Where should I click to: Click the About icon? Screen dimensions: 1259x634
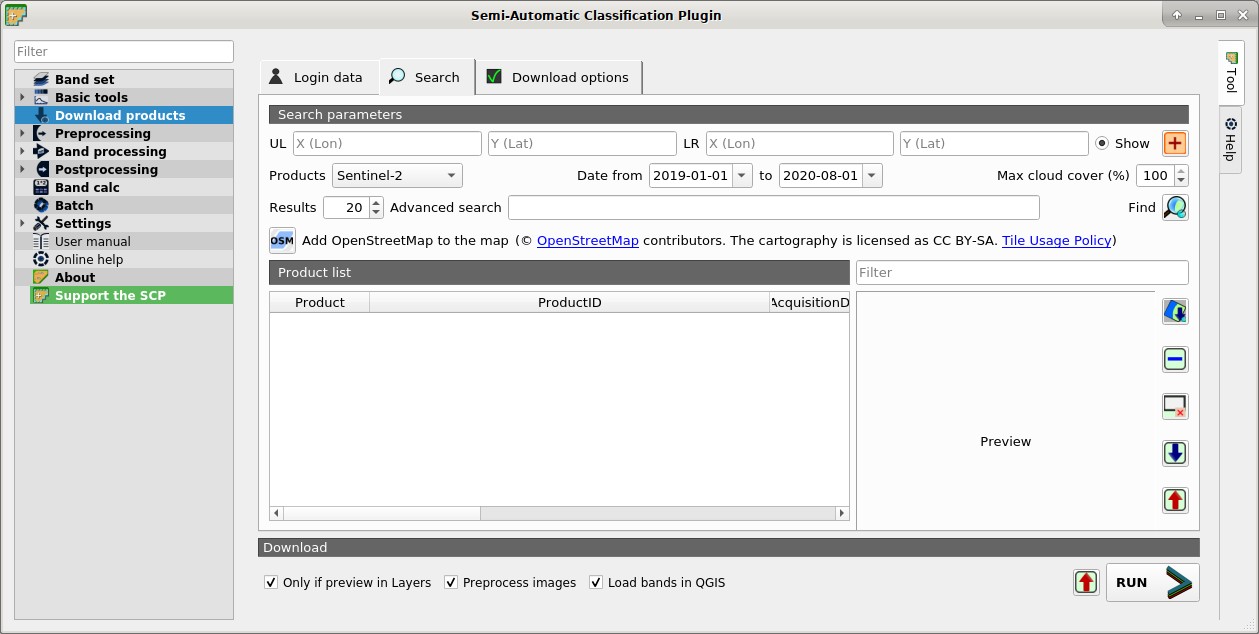pyautogui.click(x=41, y=277)
